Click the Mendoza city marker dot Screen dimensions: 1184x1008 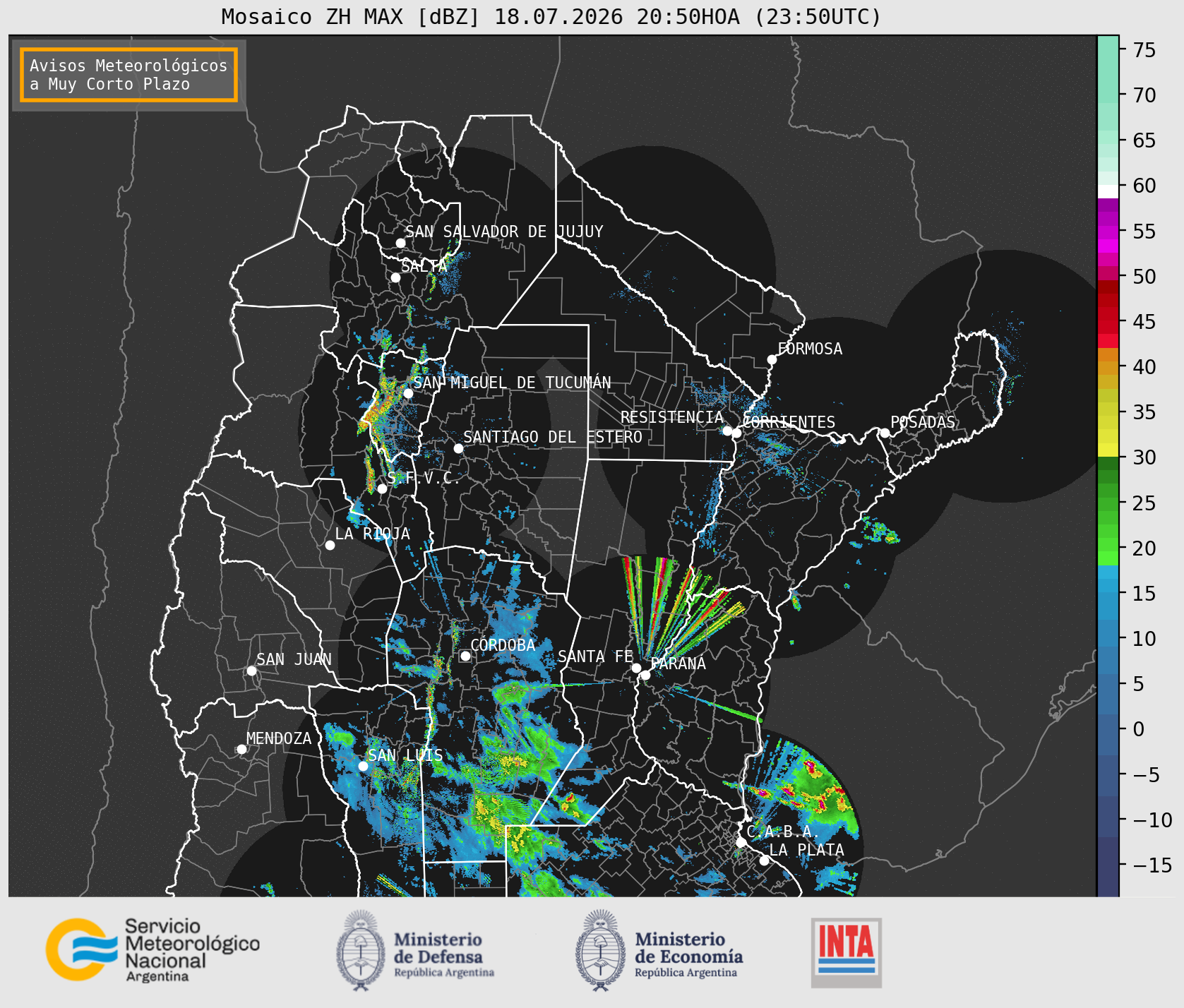coord(241,749)
